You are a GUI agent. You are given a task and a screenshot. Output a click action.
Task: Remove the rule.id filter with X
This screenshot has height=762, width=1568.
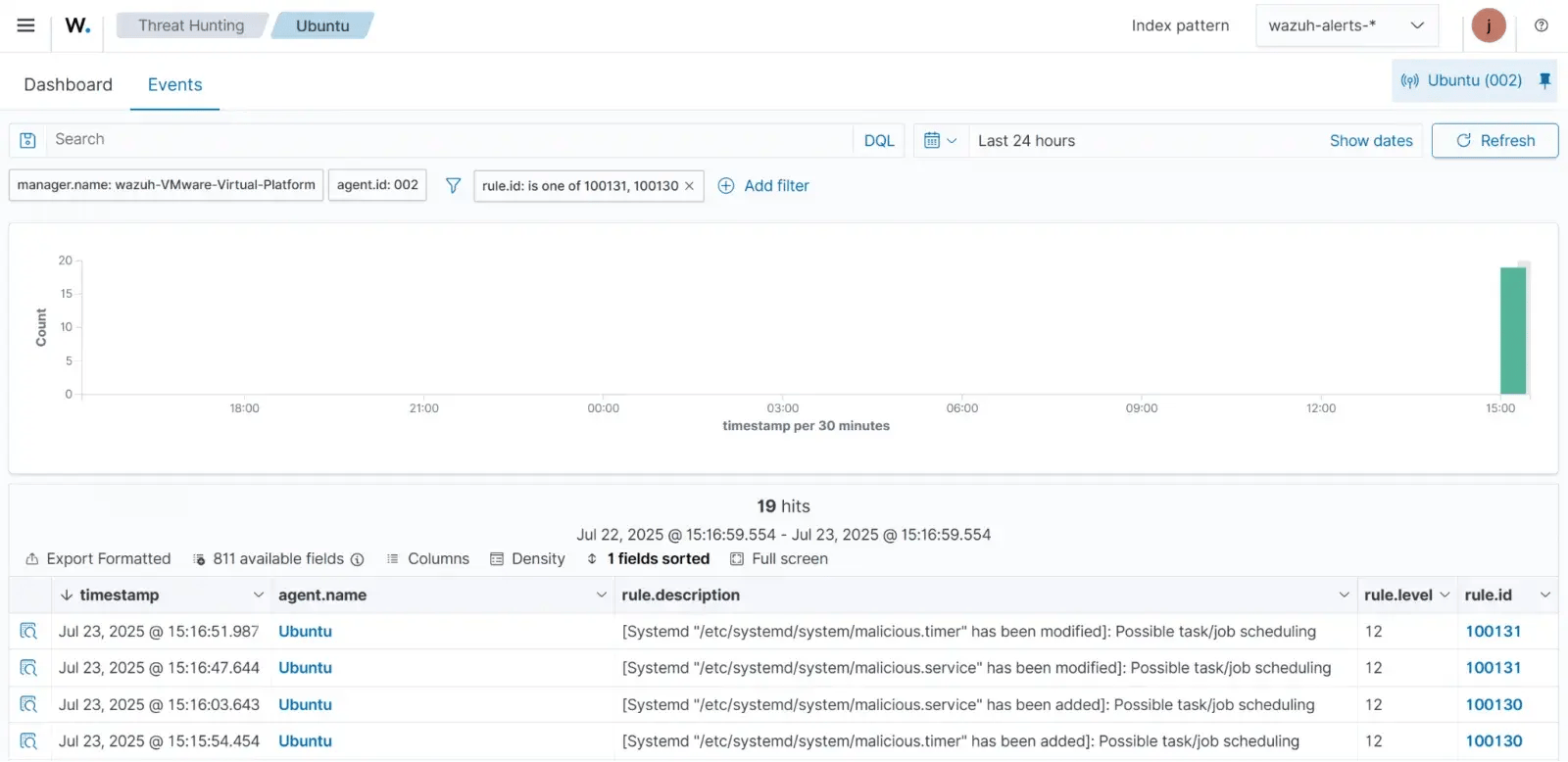point(689,186)
